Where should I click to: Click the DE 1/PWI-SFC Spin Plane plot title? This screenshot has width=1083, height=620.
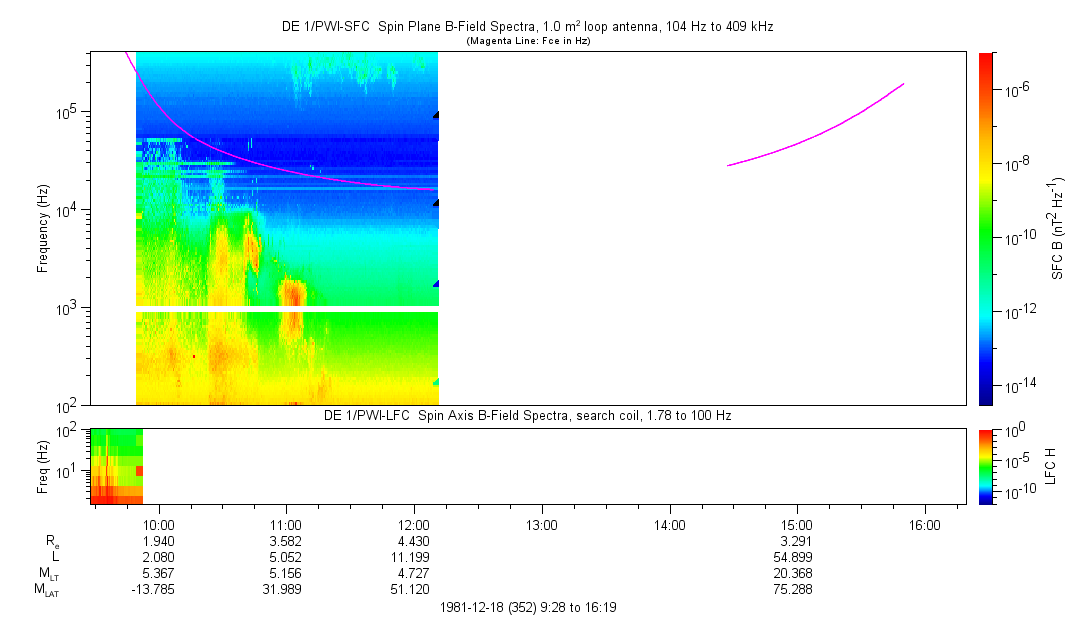527,27
